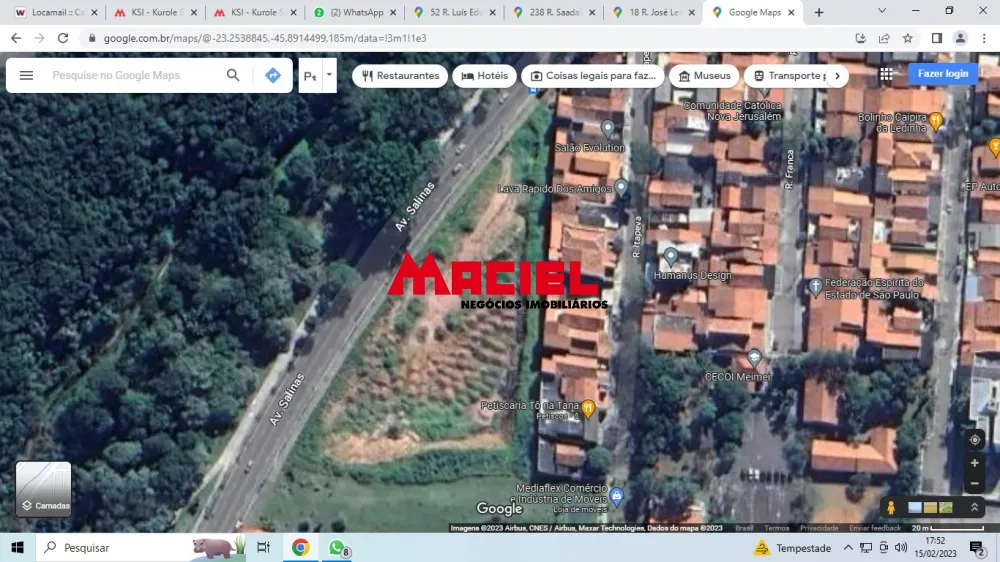The width and height of the screenshot is (1000, 562).
Task: Select the Street View pegman
Action: [x=891, y=508]
